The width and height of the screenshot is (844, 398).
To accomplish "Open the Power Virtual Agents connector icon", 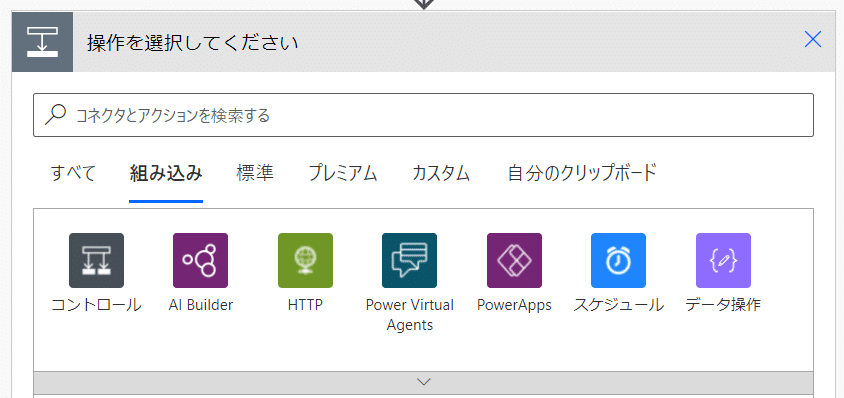I will 410,261.
